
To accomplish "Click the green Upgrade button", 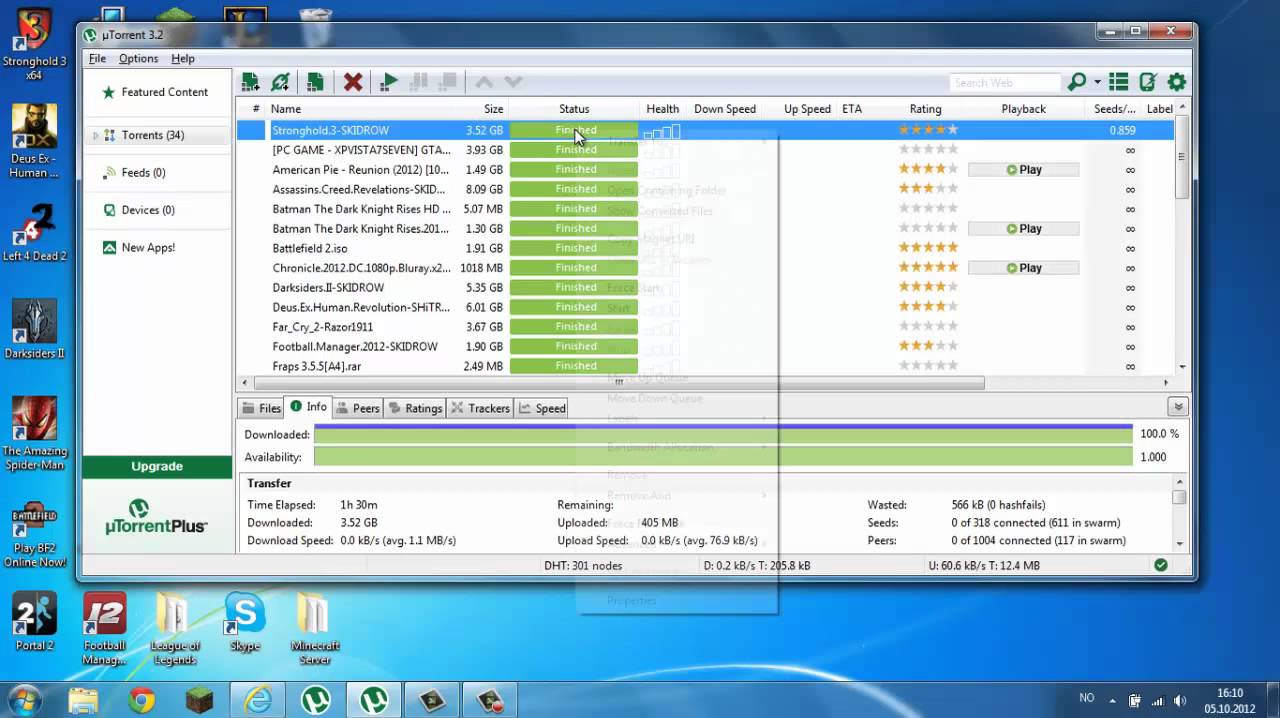I will [157, 466].
